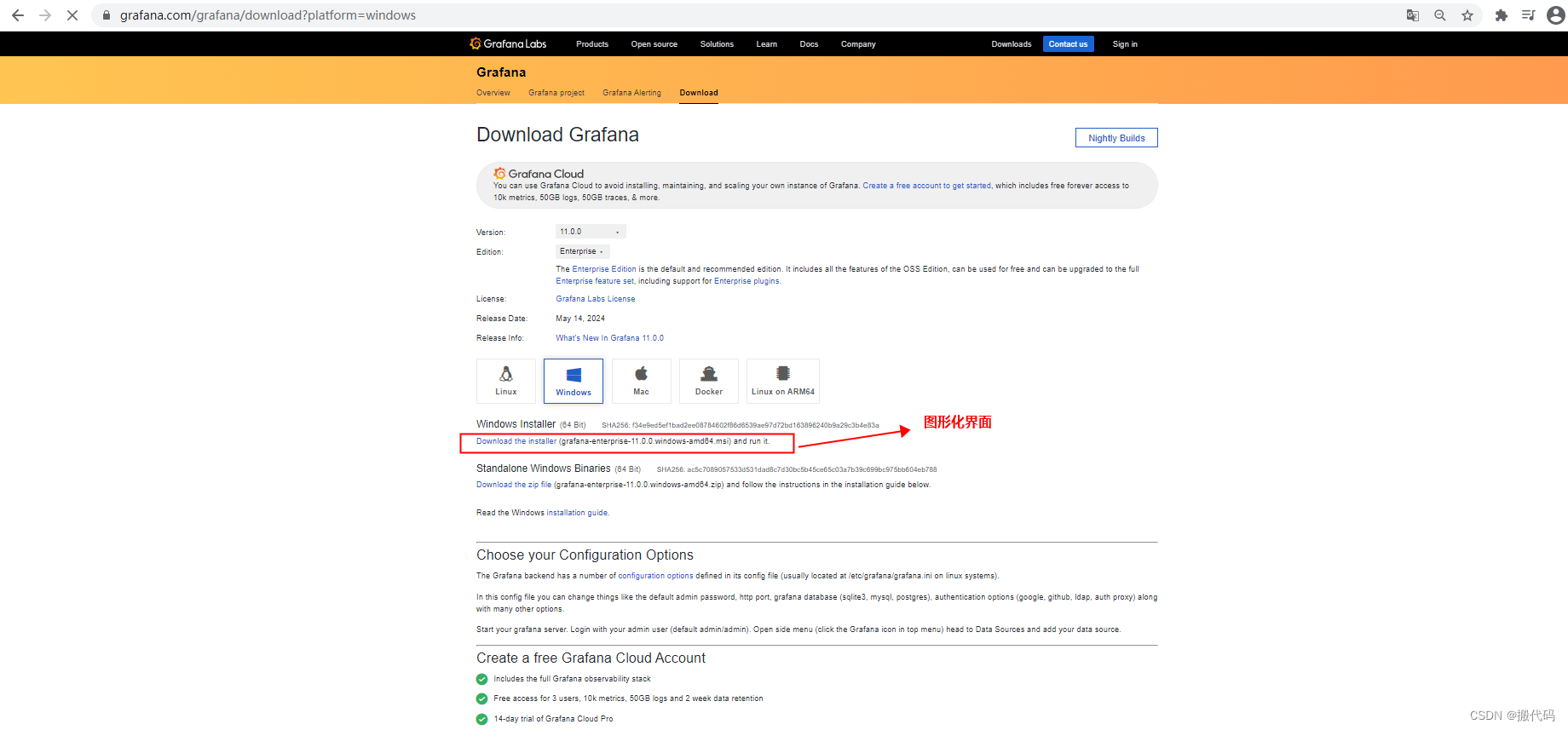
Task: Select the Linux platform icon
Action: point(506,381)
